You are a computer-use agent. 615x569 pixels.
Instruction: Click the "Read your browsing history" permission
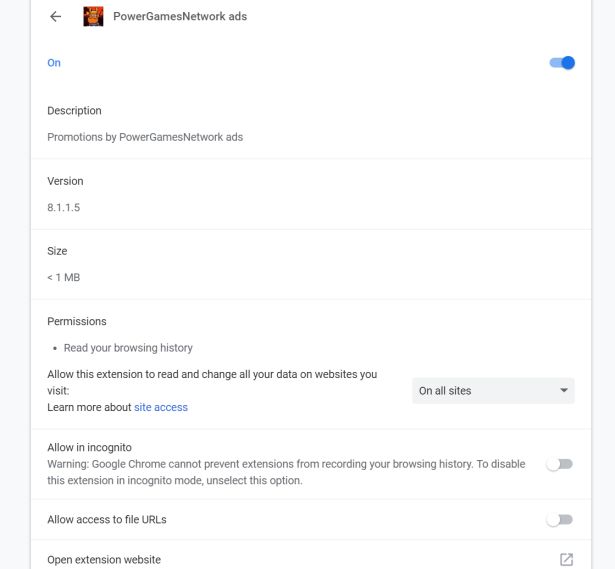pyautogui.click(x=128, y=348)
